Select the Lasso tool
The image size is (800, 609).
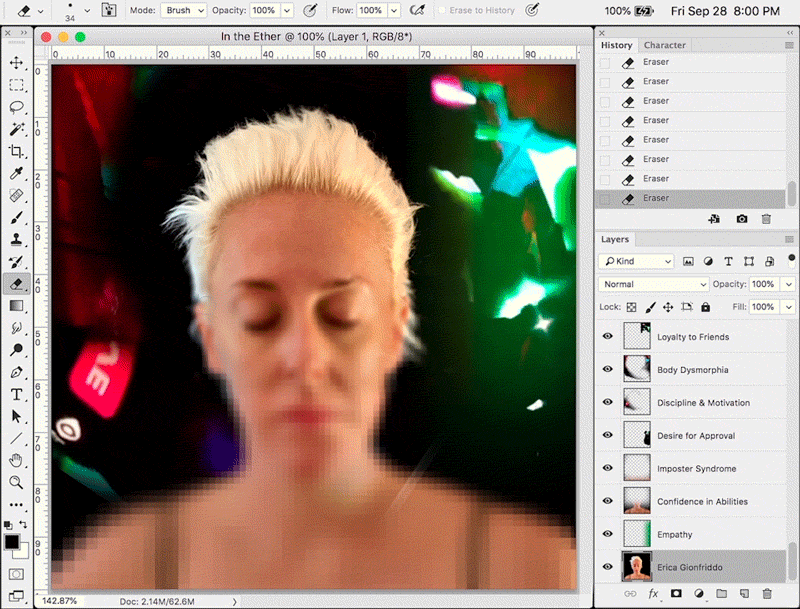pyautogui.click(x=16, y=107)
